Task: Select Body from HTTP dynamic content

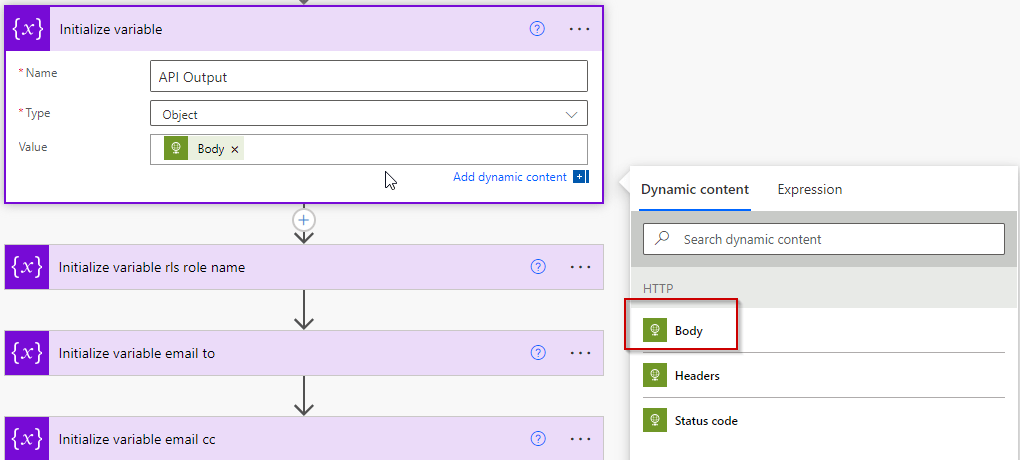Action: pyautogui.click(x=688, y=331)
